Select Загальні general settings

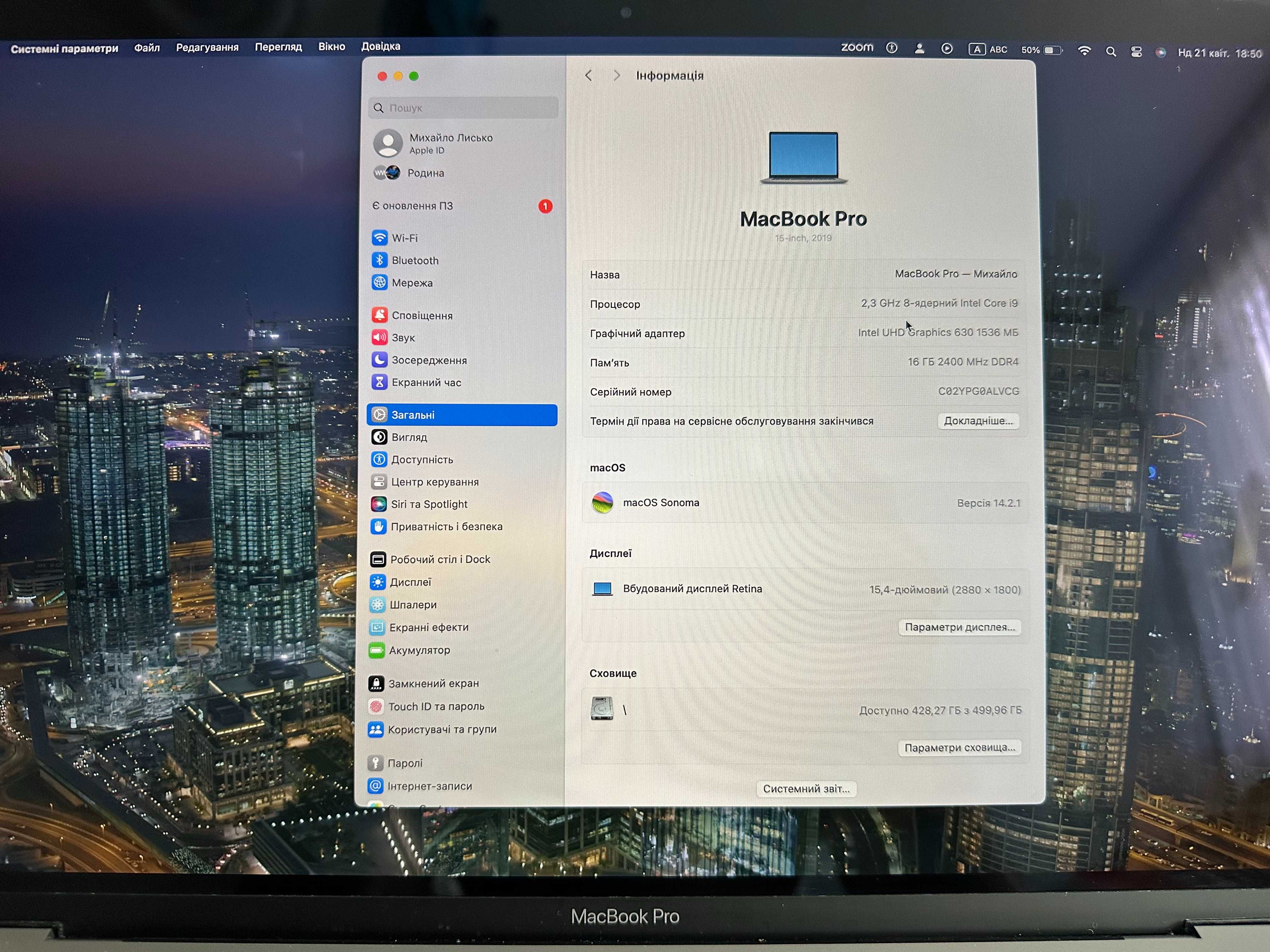(462, 415)
